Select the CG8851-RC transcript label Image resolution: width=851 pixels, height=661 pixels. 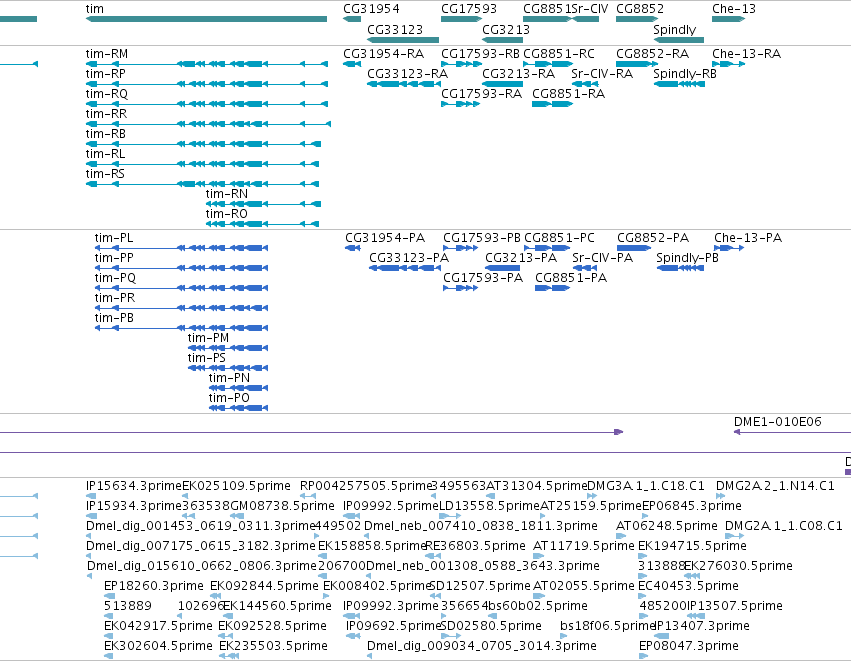click(x=559, y=54)
